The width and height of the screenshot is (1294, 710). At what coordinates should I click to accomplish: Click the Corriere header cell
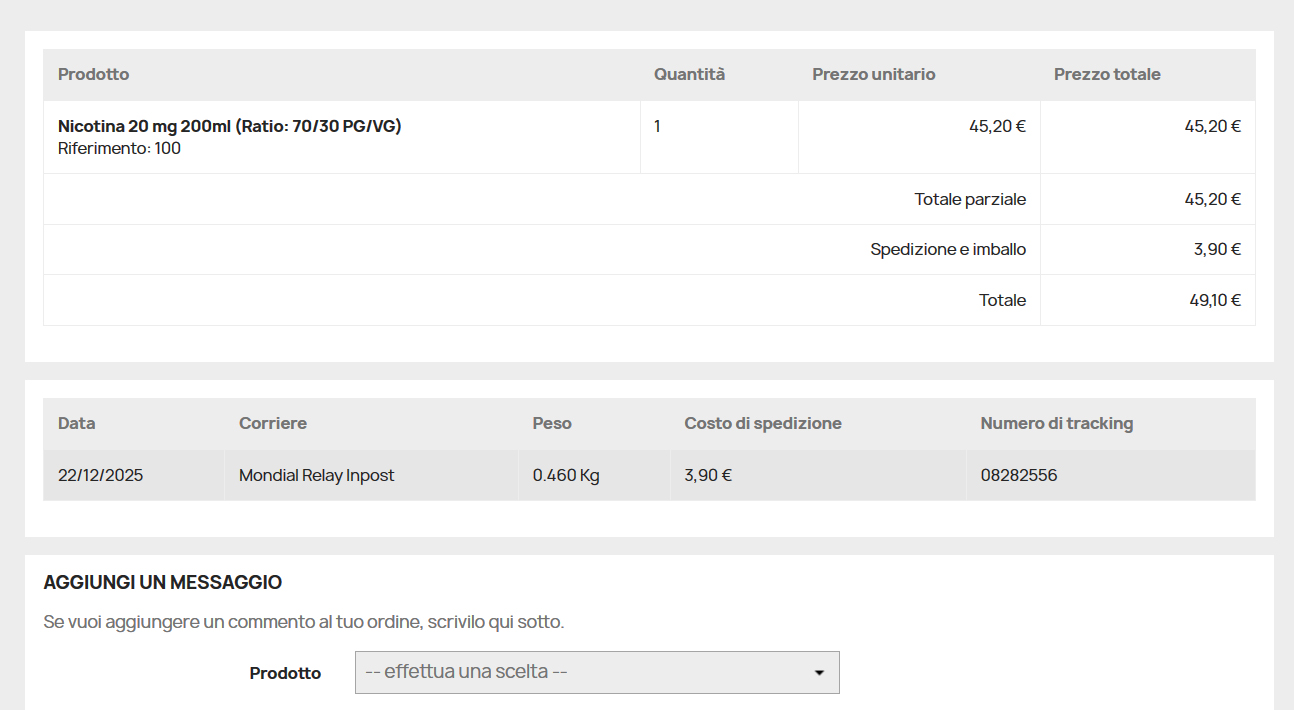[272, 423]
